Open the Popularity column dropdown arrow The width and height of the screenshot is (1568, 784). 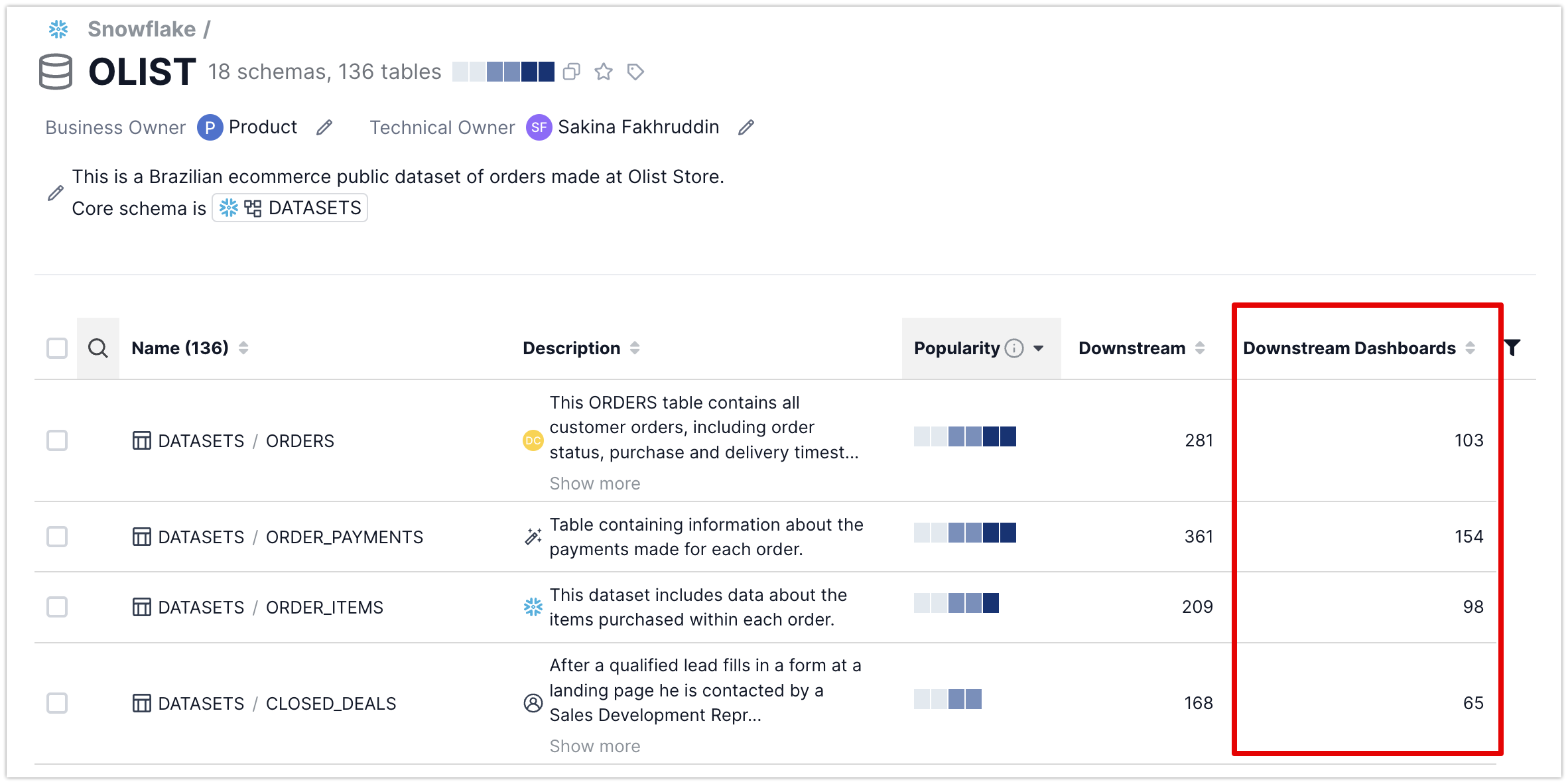(x=1039, y=348)
